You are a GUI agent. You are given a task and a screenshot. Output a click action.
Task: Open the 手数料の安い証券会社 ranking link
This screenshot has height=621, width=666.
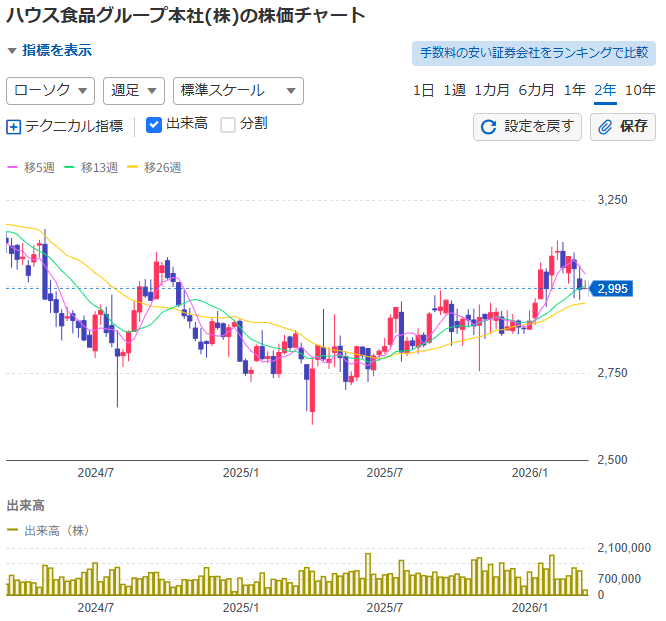[531, 53]
